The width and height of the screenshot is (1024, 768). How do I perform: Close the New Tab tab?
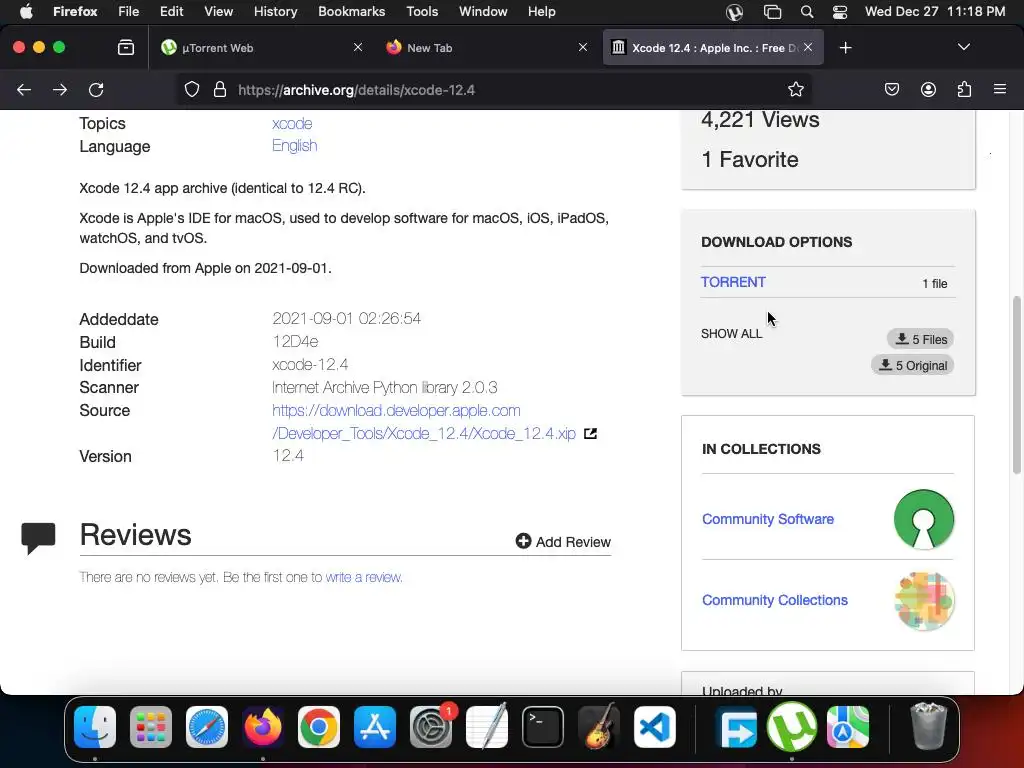tap(583, 47)
